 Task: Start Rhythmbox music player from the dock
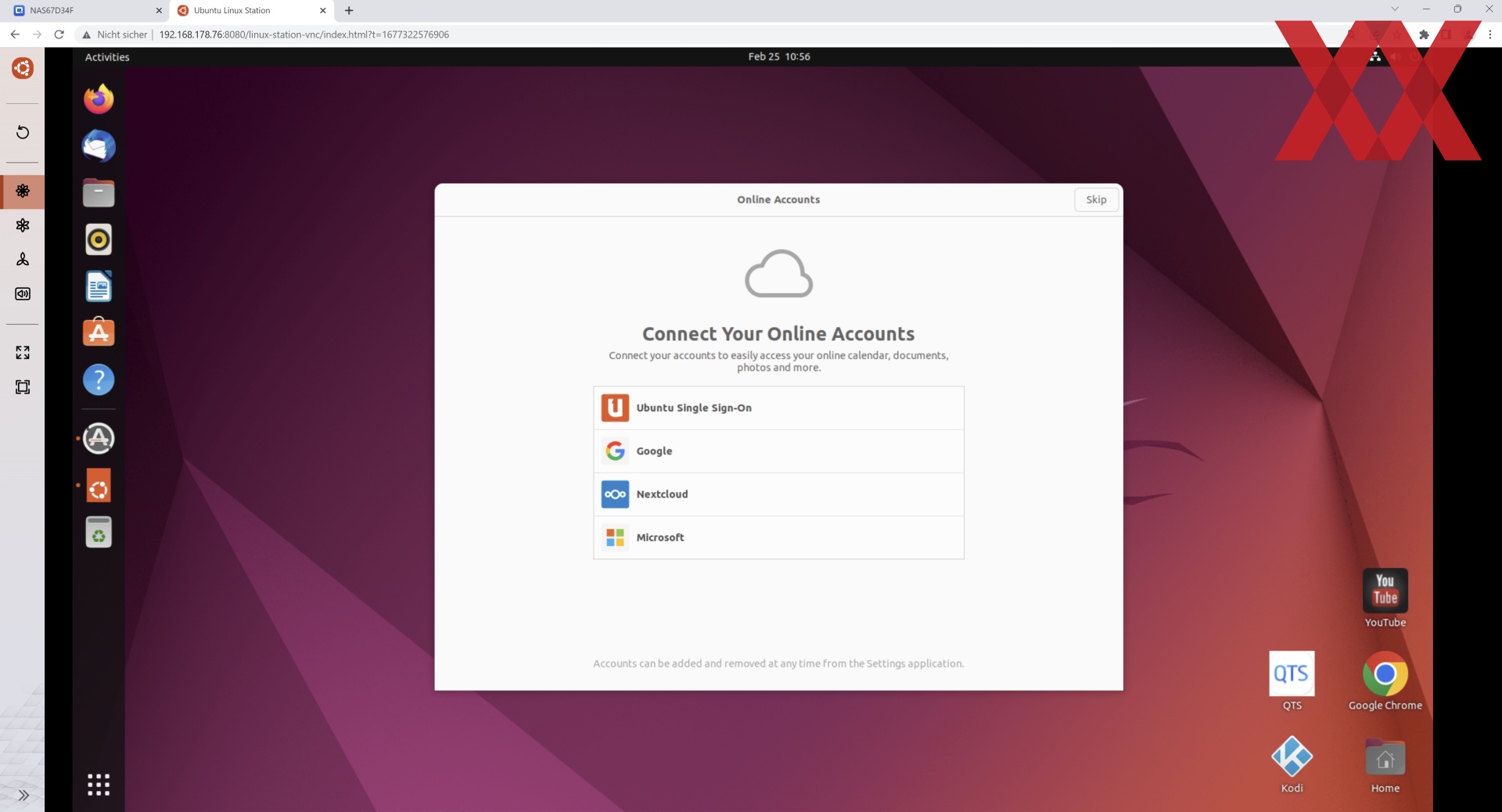click(99, 239)
